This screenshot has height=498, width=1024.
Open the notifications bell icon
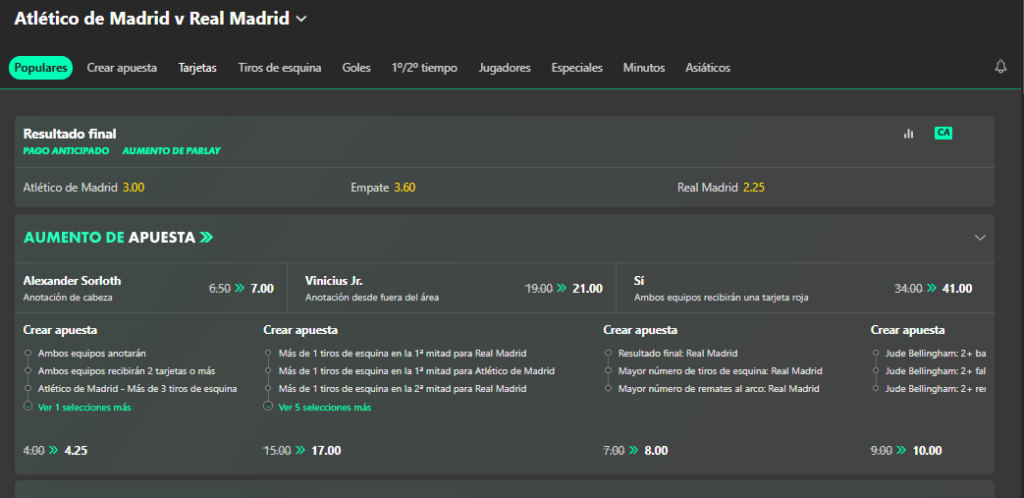click(1000, 67)
